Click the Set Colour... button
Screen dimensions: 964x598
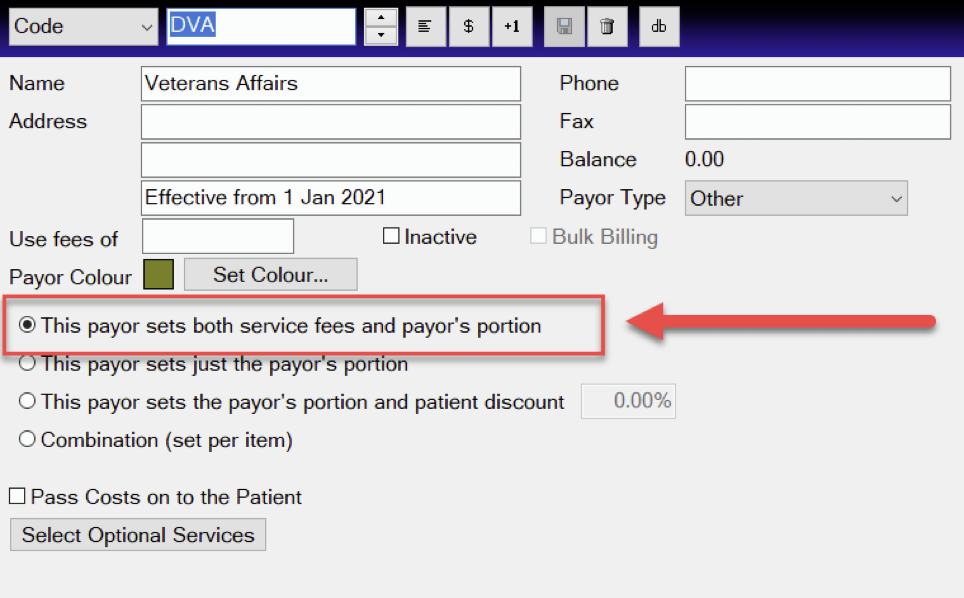point(271,275)
